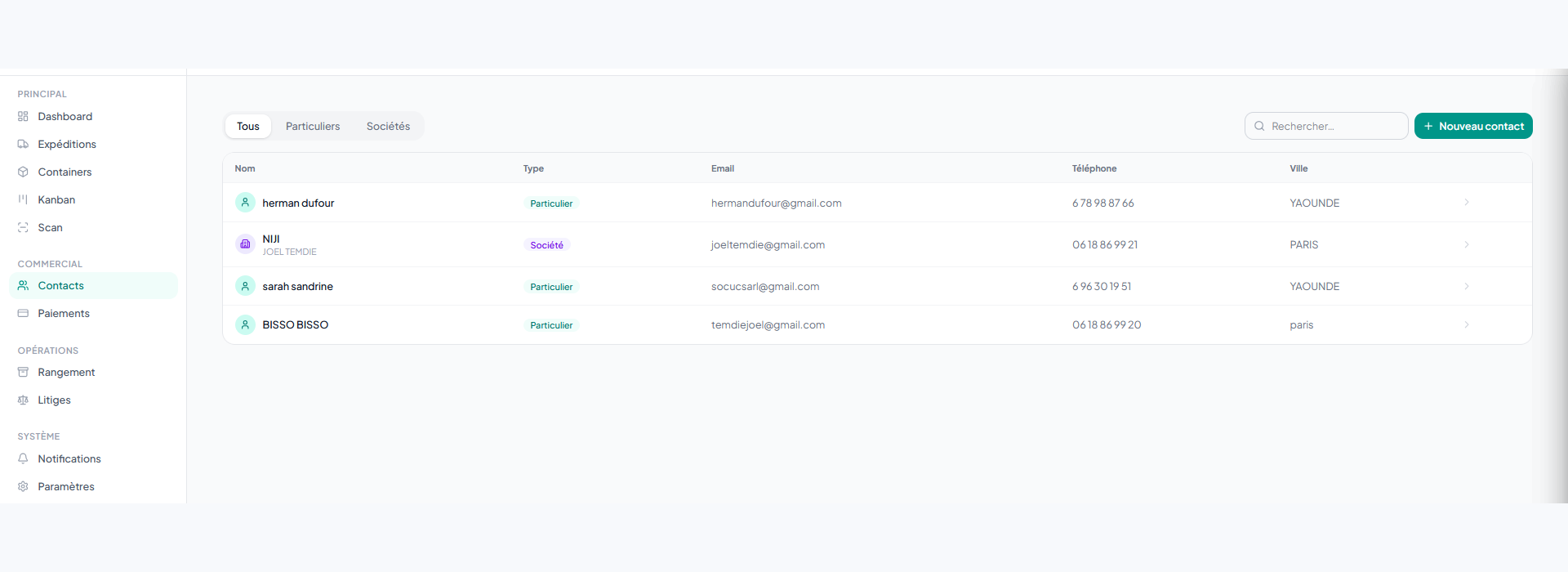Click the Scan icon in sidebar

tap(23, 228)
